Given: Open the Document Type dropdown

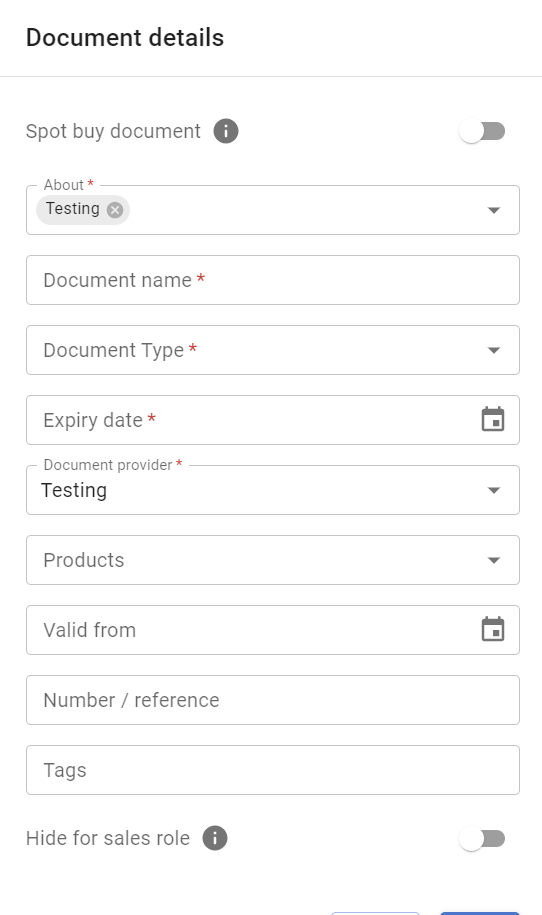Looking at the screenshot, I should tap(273, 350).
